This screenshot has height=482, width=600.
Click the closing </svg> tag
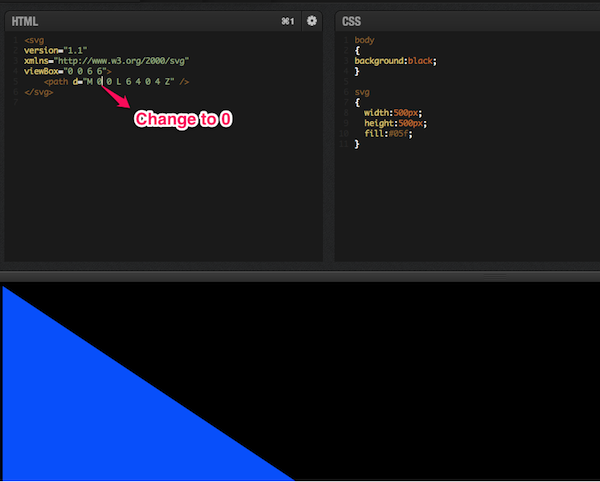pos(38,92)
